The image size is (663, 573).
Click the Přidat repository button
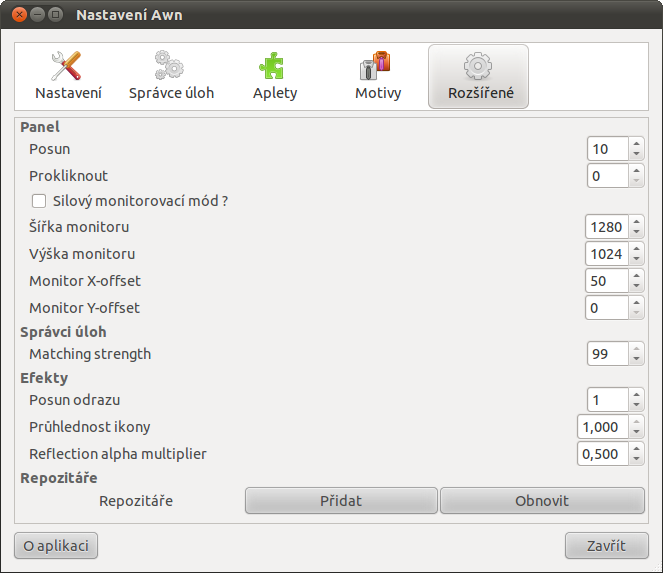(341, 501)
